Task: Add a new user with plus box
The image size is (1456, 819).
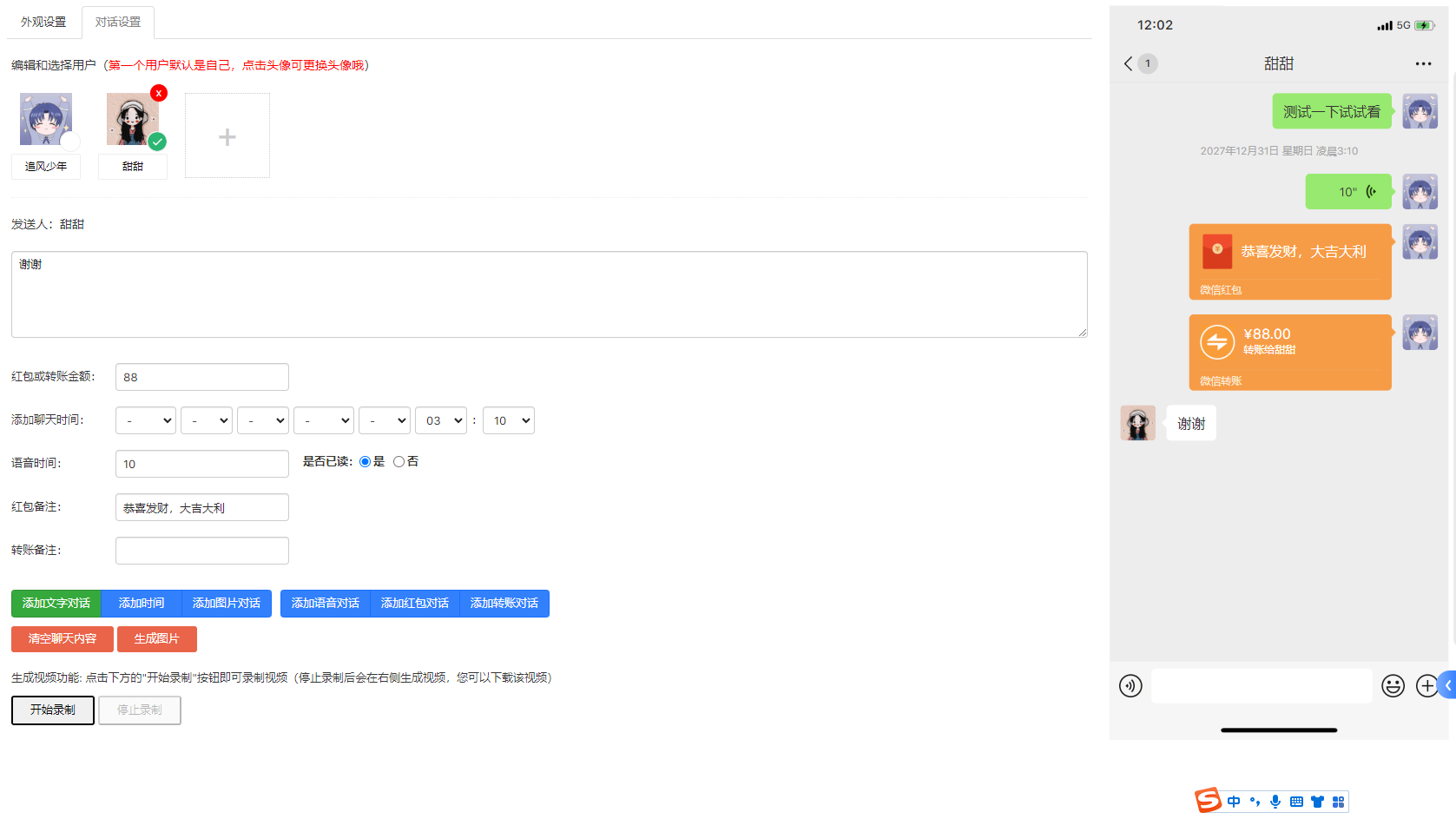Action: coord(227,136)
